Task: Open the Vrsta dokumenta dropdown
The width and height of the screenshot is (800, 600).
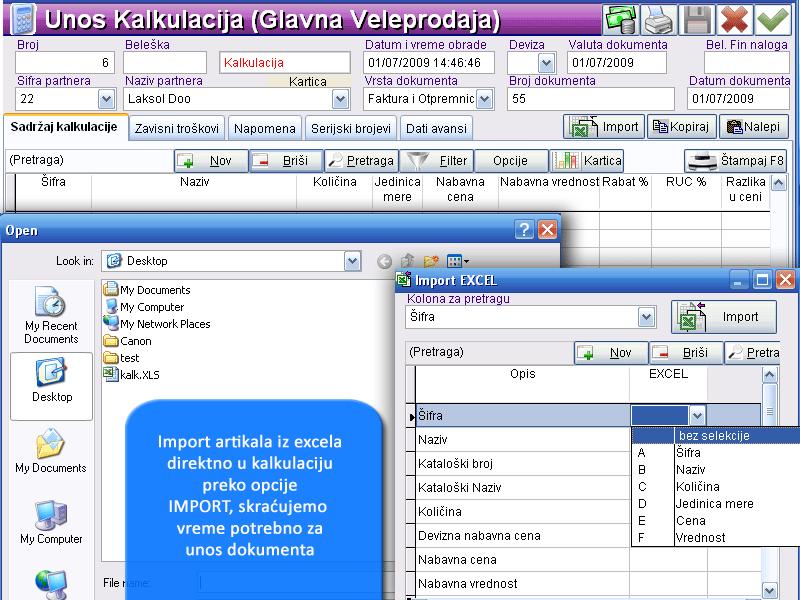Action: 485,99
